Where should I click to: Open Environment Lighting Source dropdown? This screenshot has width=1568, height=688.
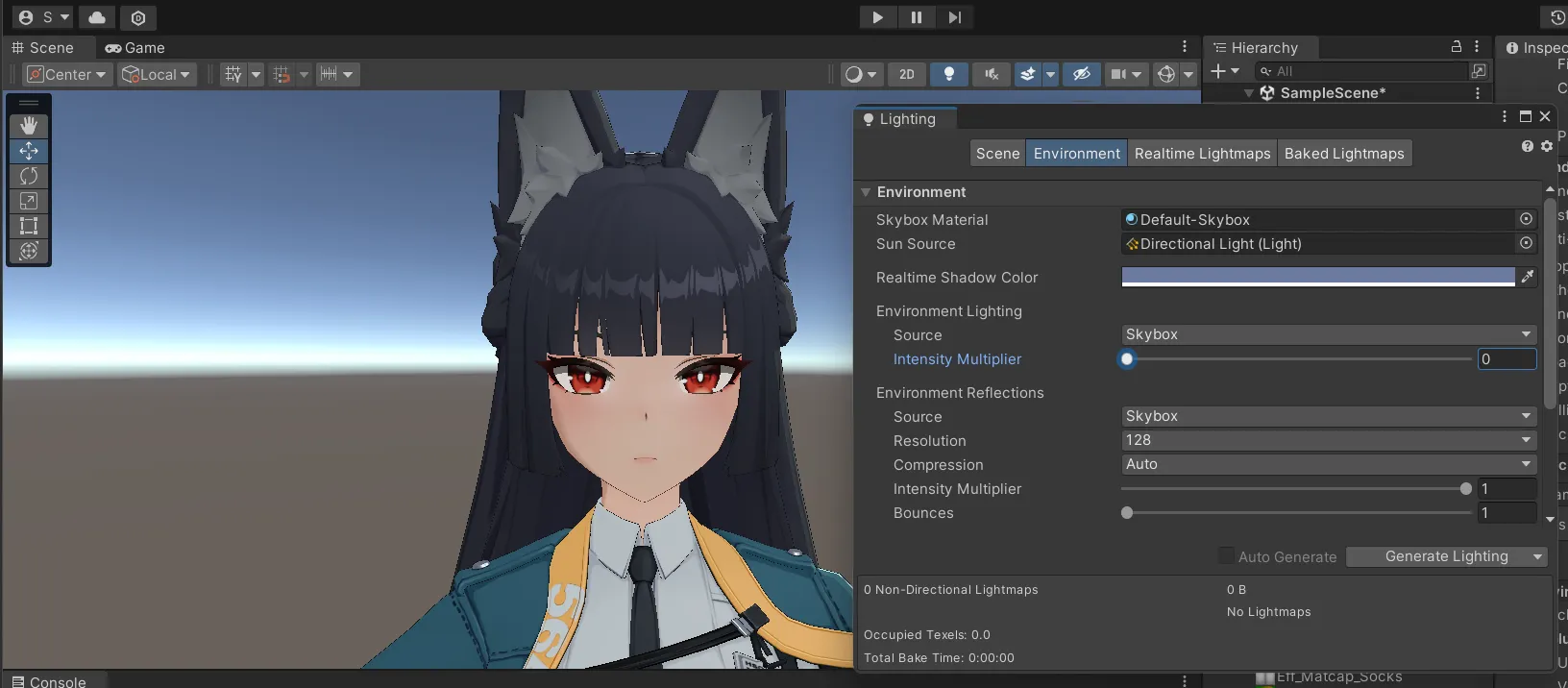click(1328, 334)
